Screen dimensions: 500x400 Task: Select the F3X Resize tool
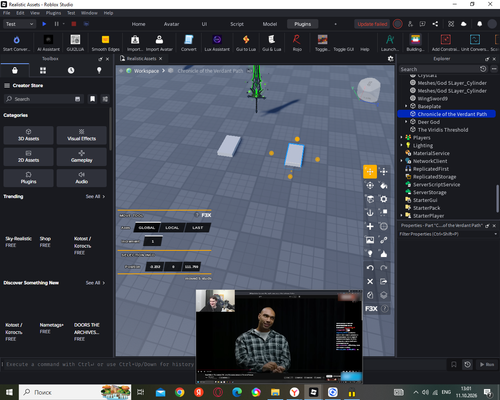pyautogui.click(x=384, y=172)
